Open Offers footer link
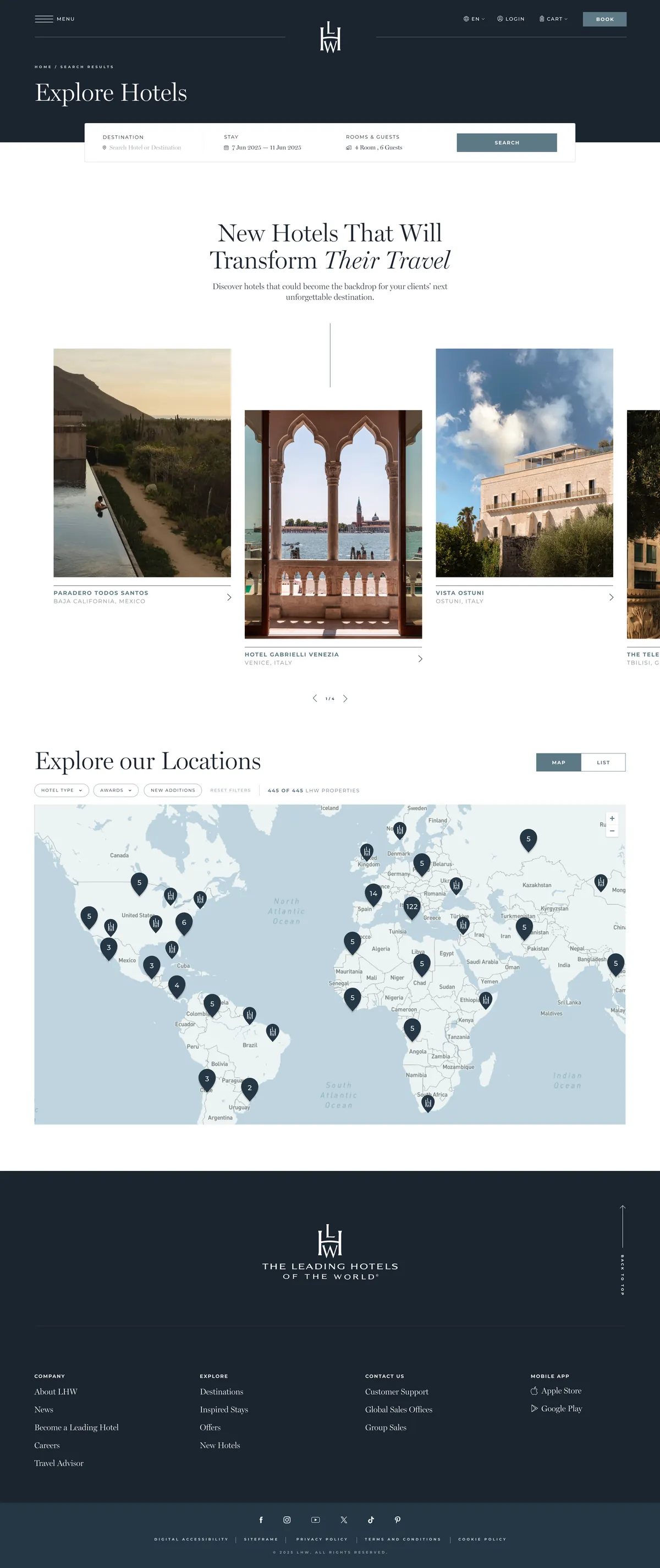The width and height of the screenshot is (660, 1568). (x=210, y=1427)
